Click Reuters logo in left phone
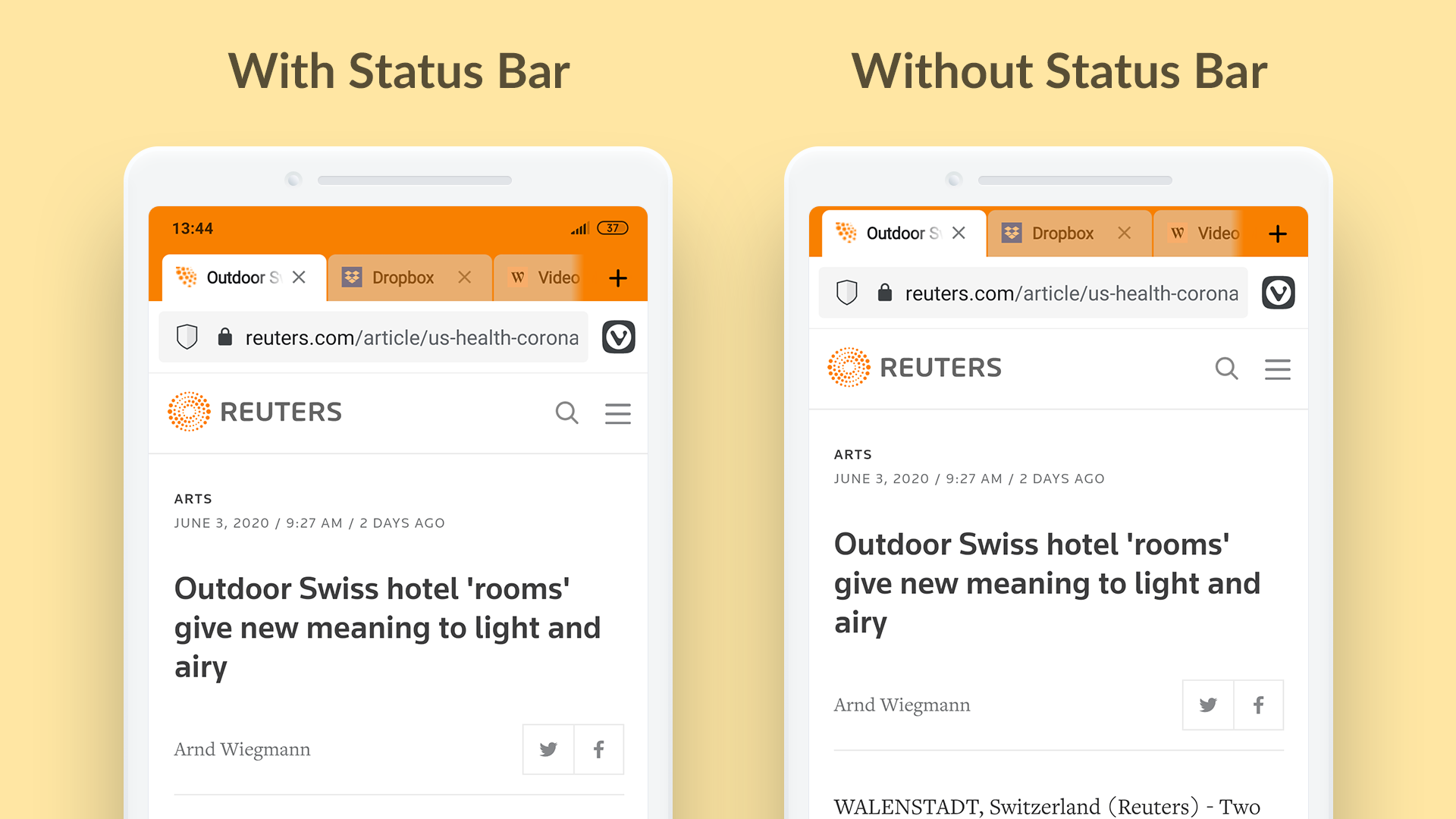 (255, 412)
